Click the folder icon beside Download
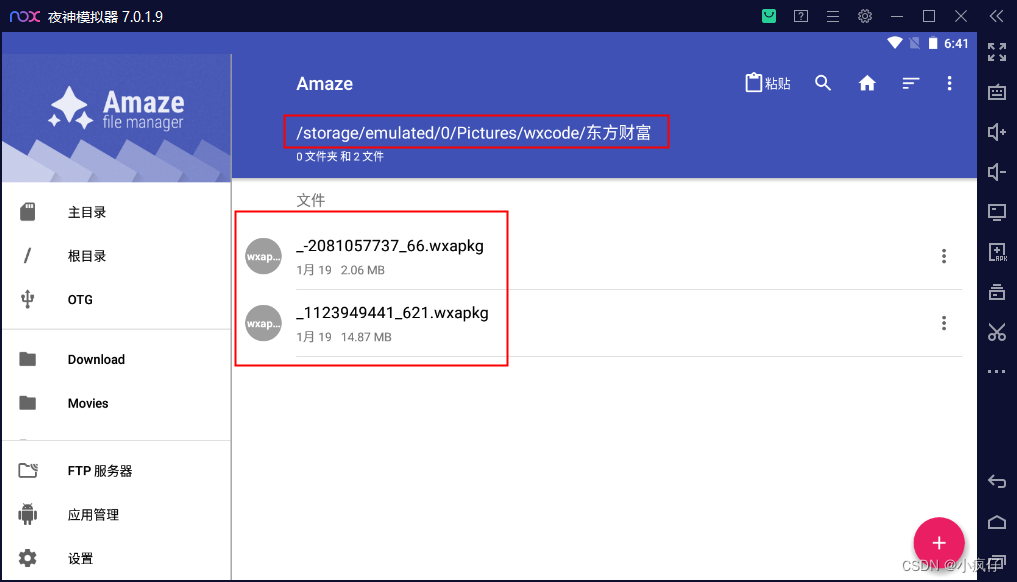This screenshot has height=582, width=1017. click(x=27, y=359)
